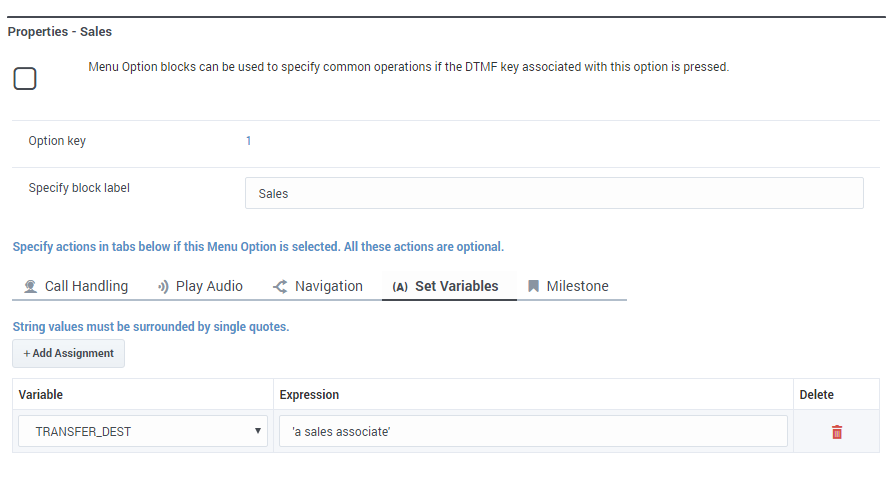
Task: Click the Milestone bookmark icon
Action: pyautogui.click(x=534, y=286)
